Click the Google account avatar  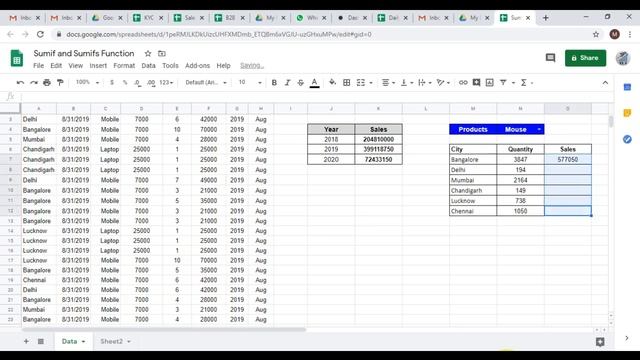tap(622, 58)
